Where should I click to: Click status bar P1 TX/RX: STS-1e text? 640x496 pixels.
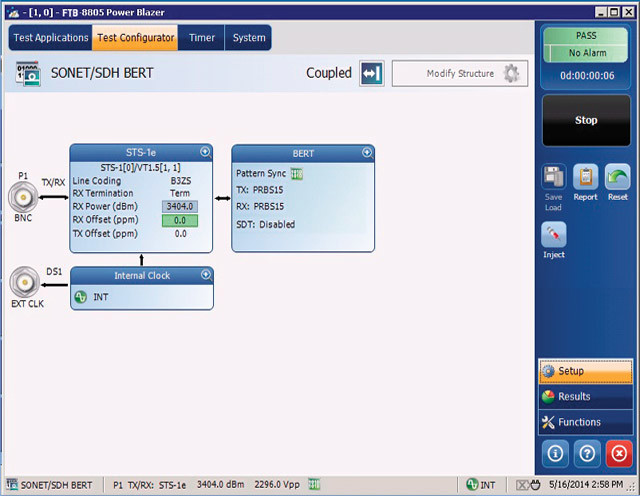(x=149, y=485)
